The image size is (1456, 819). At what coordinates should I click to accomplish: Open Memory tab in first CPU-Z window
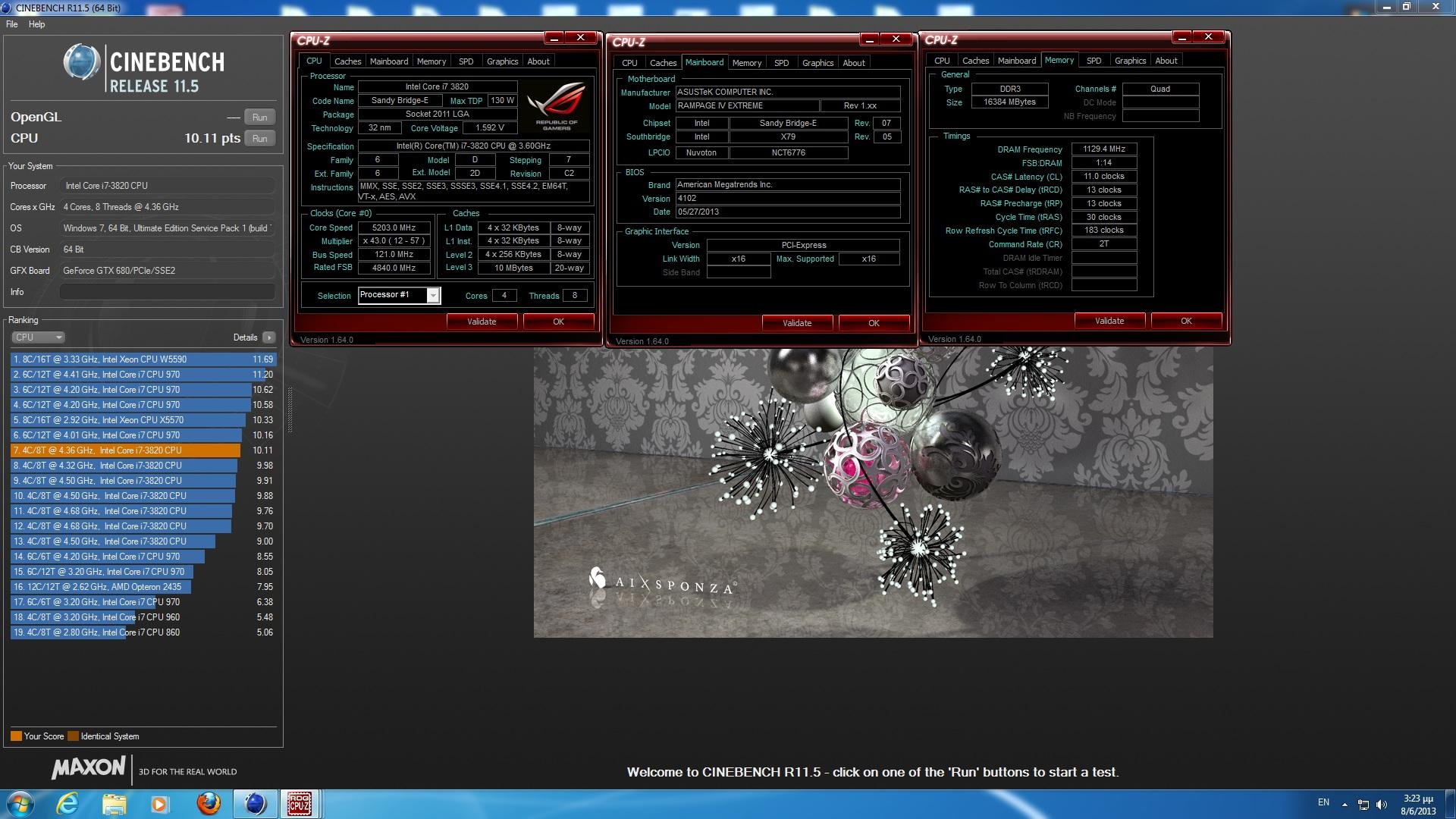coord(431,61)
